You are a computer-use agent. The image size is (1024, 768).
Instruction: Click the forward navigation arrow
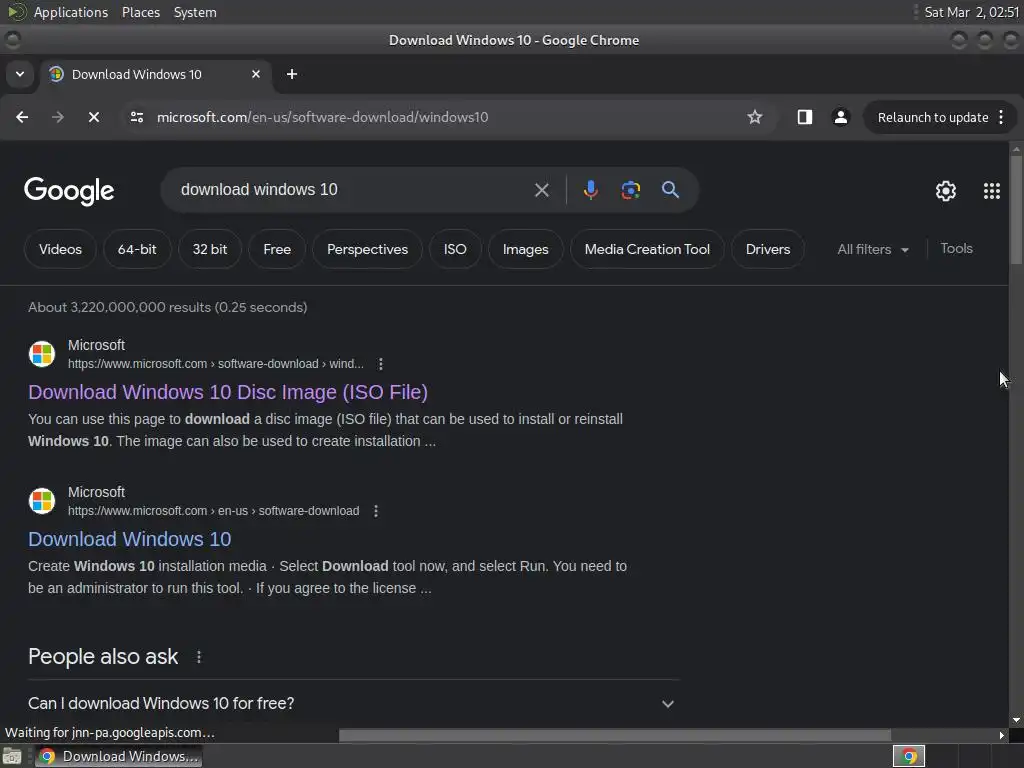tap(58, 117)
